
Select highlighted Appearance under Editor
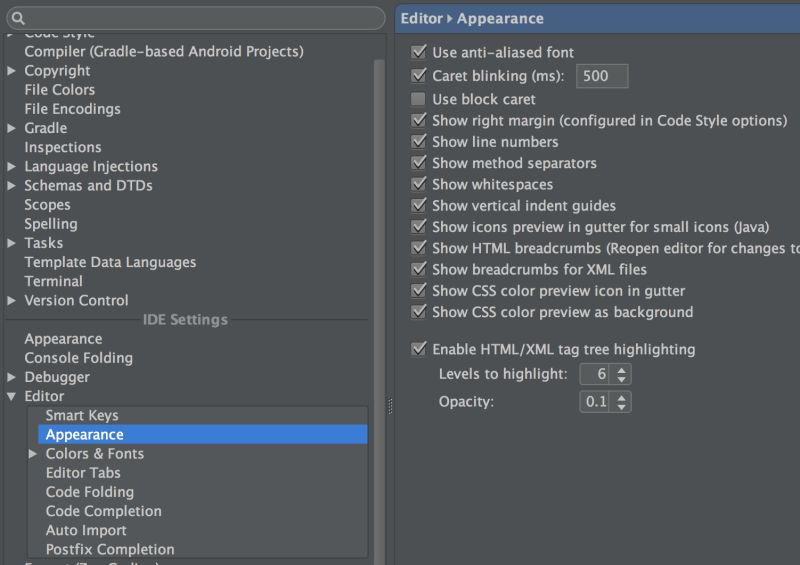tap(203, 434)
